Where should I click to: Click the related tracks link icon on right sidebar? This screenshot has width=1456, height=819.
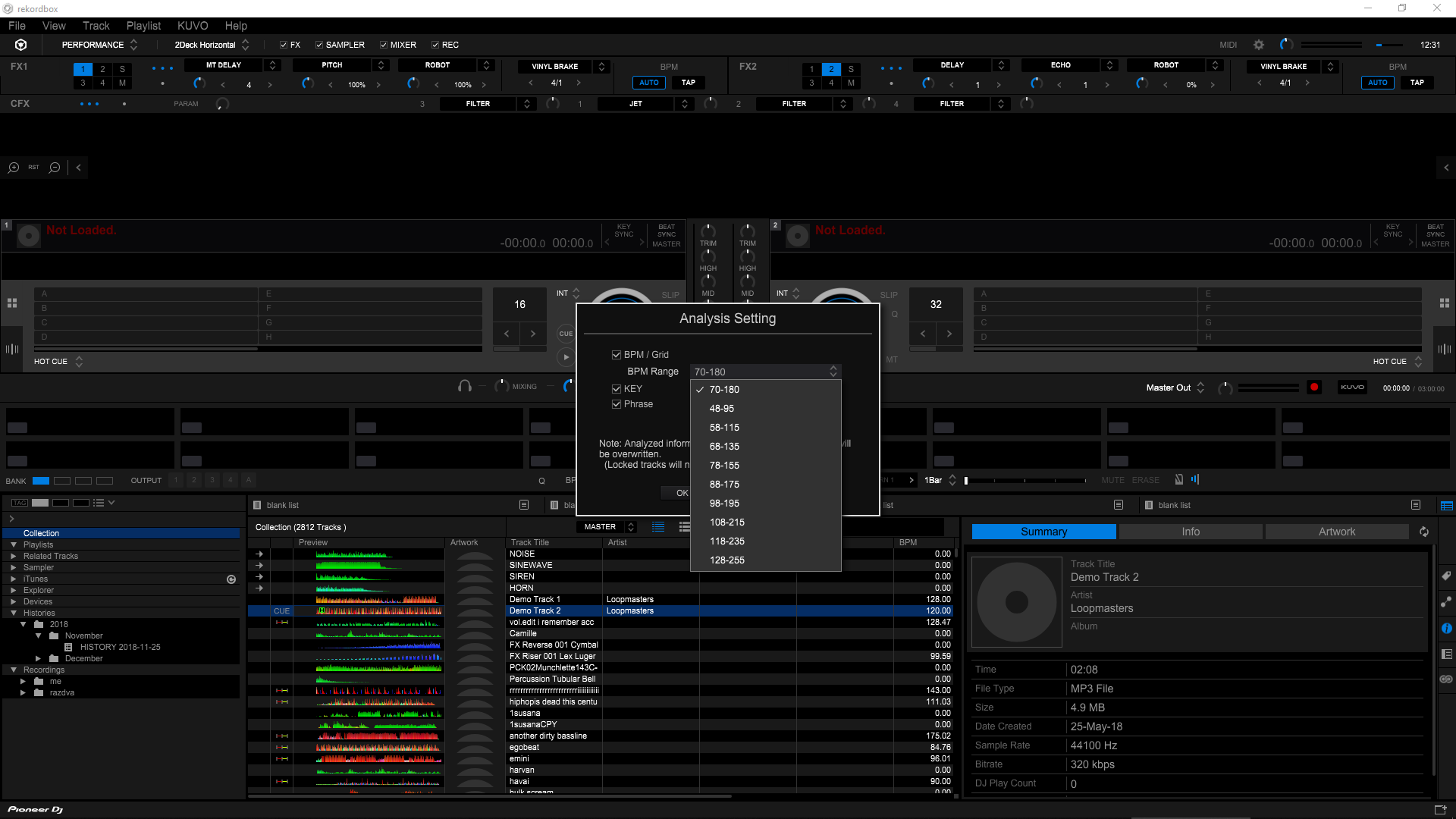1446,601
